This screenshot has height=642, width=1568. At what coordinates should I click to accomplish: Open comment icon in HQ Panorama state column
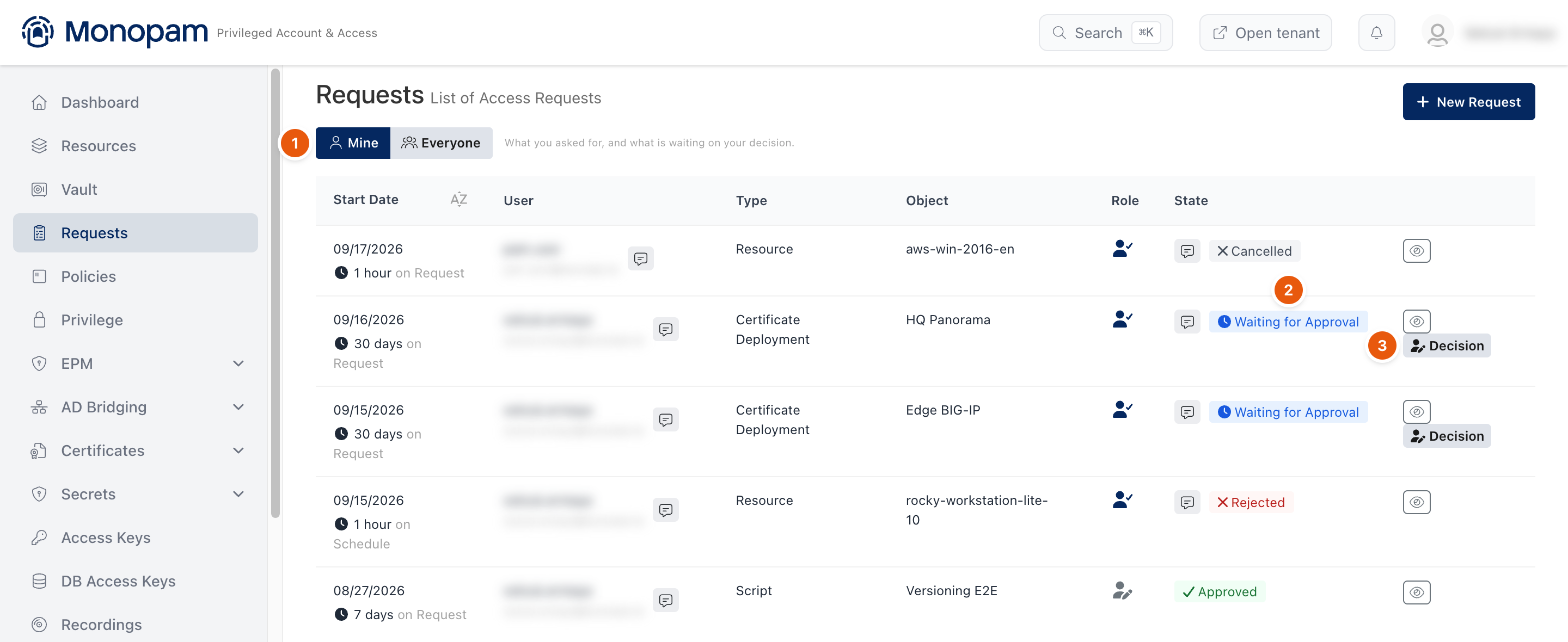1187,322
